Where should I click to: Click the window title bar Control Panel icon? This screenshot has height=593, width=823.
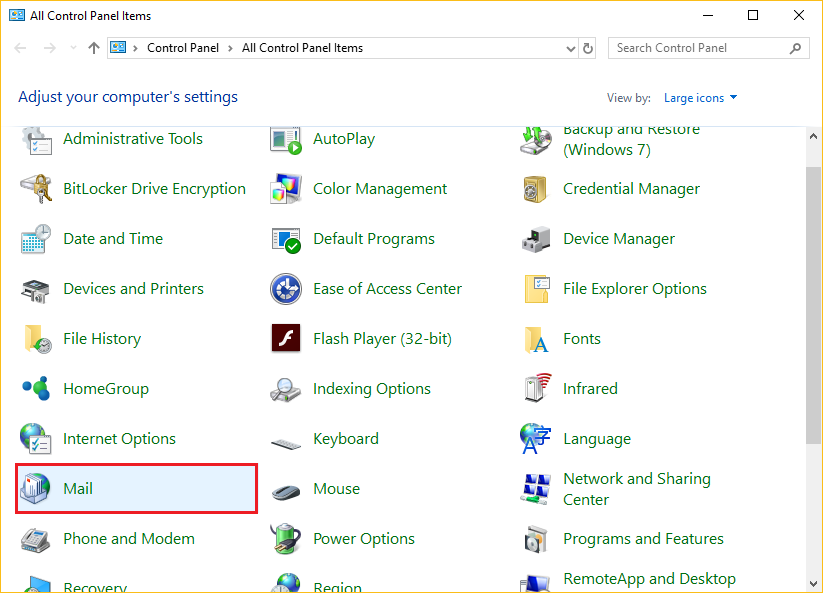pyautogui.click(x=17, y=15)
